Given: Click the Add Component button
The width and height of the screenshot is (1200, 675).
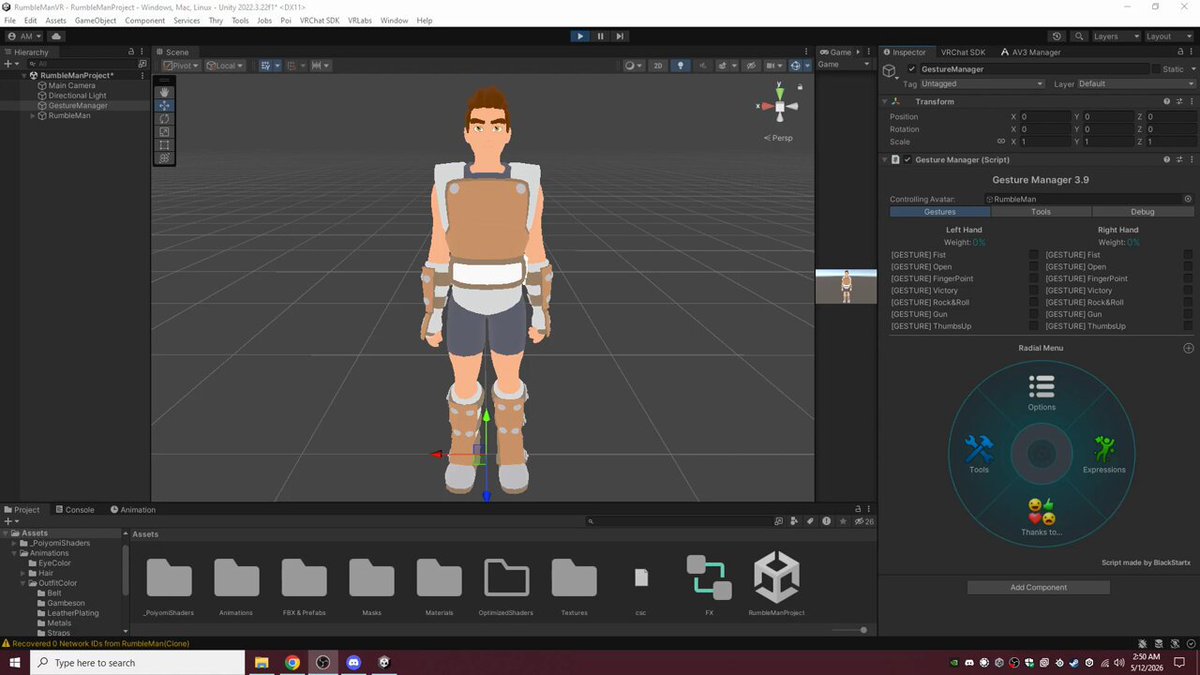Looking at the screenshot, I should 1039,587.
